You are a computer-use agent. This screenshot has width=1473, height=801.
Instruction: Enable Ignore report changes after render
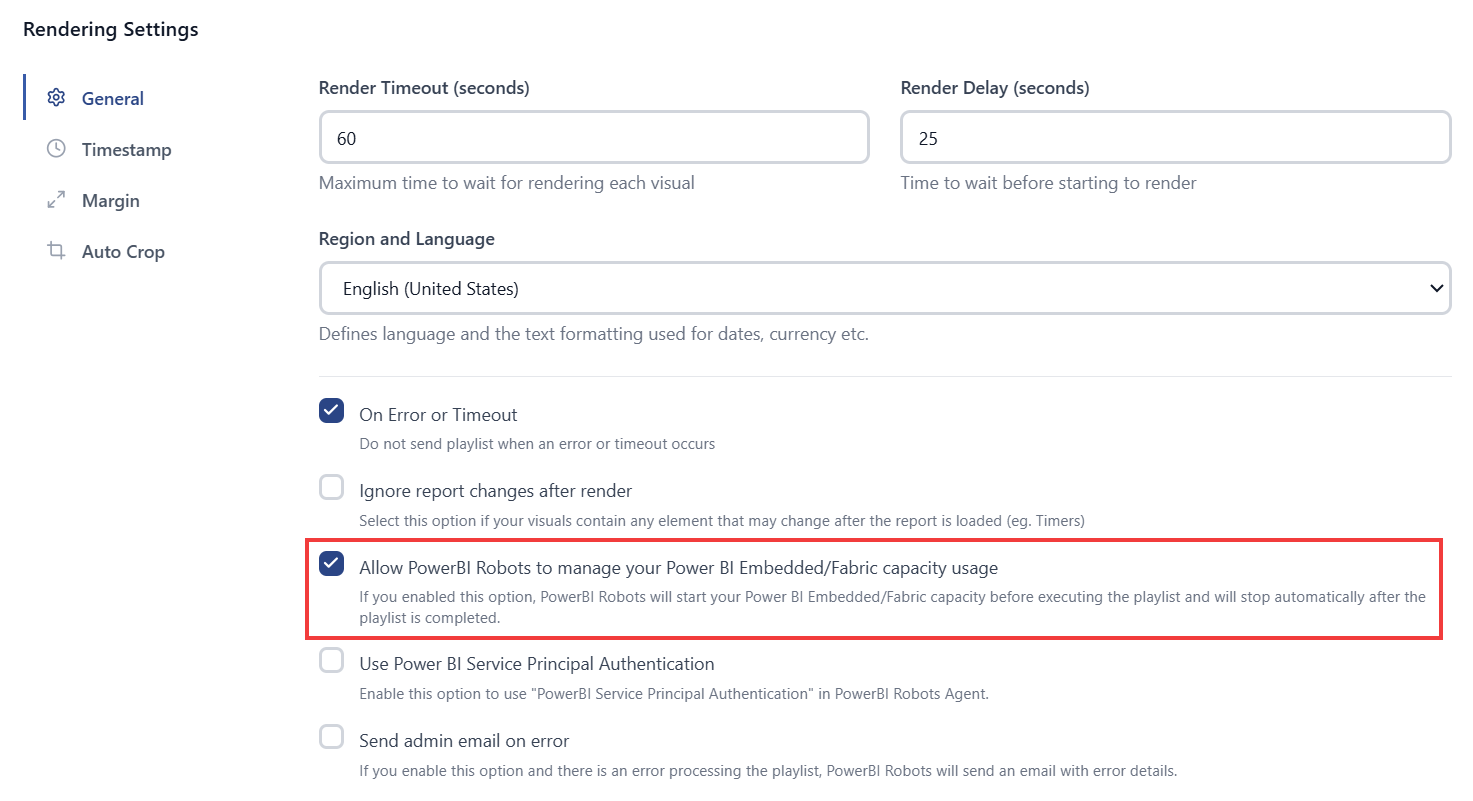[x=332, y=488]
